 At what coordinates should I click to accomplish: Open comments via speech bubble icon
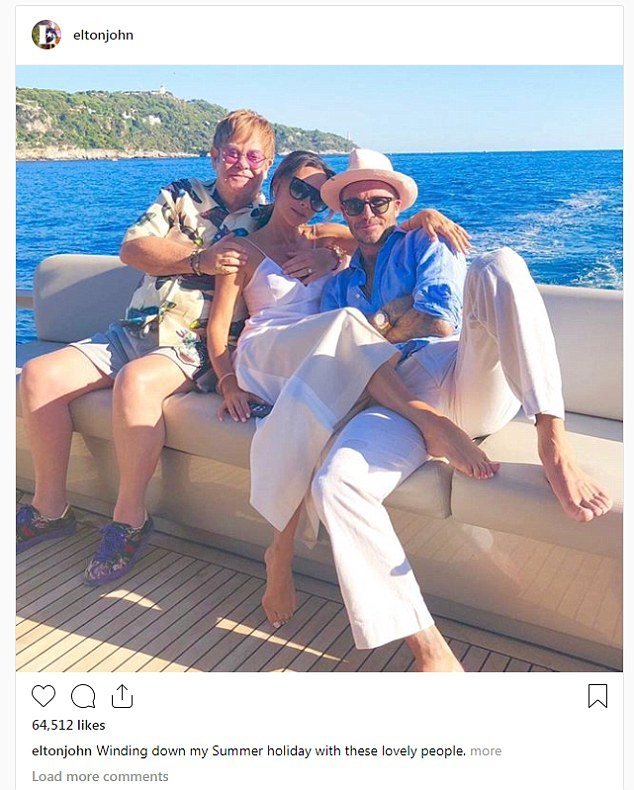pos(83,696)
